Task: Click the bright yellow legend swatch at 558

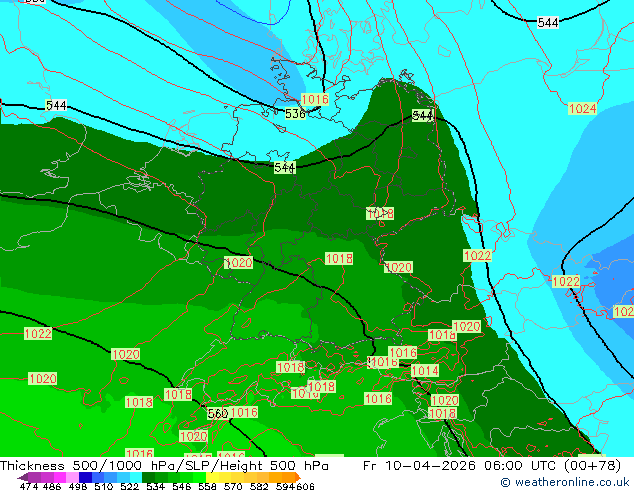Action: pyautogui.click(x=212, y=477)
